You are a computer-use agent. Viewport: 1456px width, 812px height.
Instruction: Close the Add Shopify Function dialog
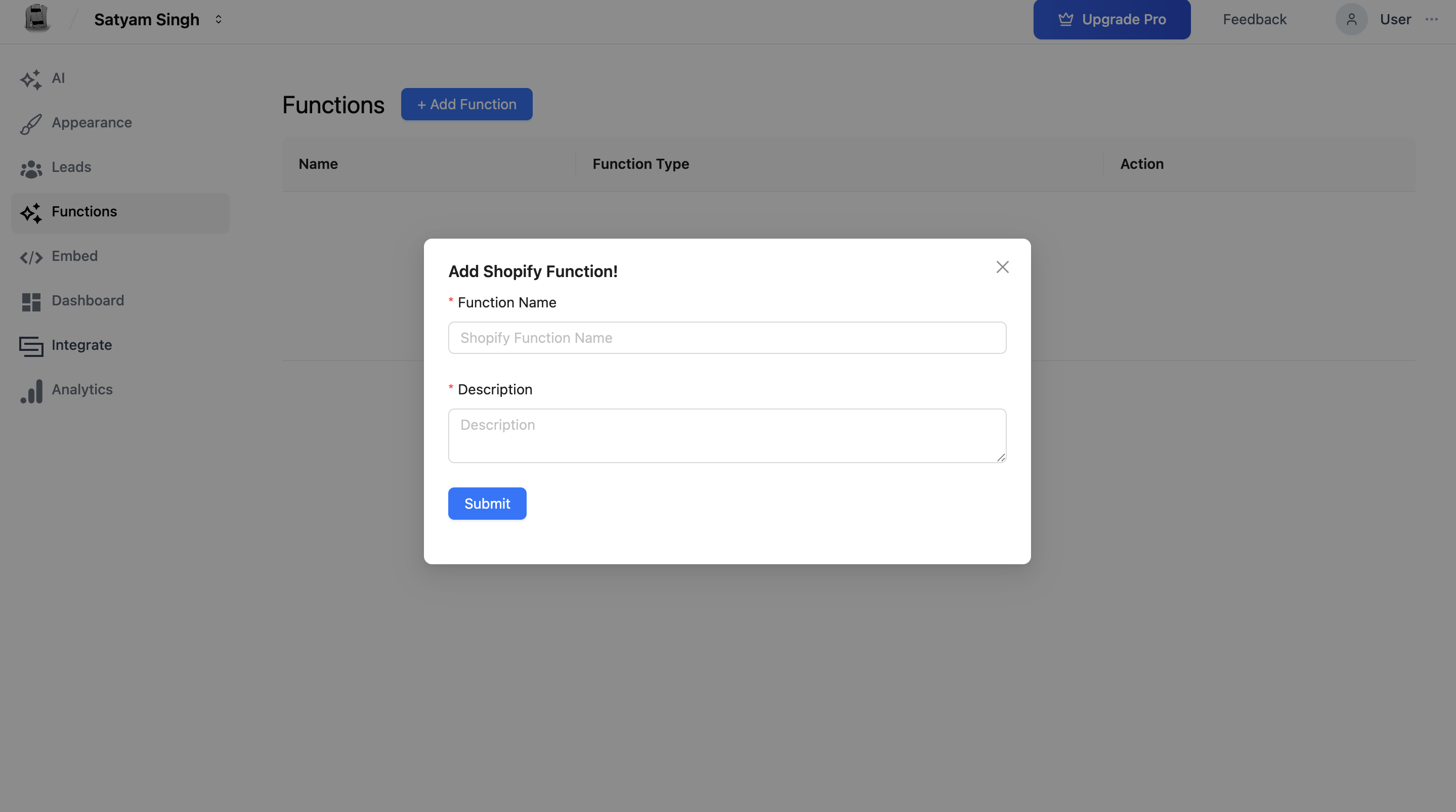(x=1002, y=267)
